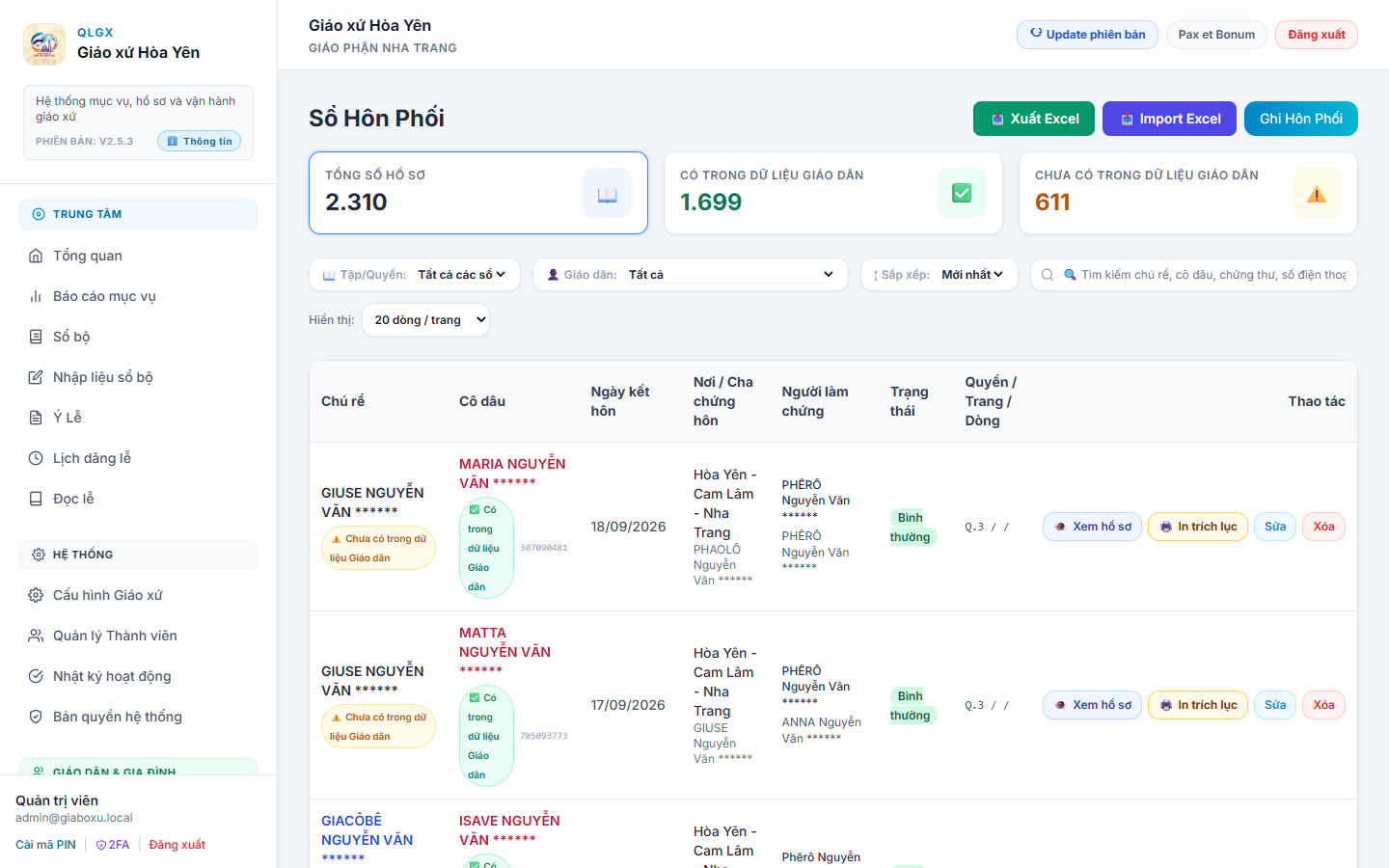Open Xem hồ sơ for MARIA NGUYỄN VĂN row
Viewport: 1389px width, 868px height.
coord(1093,527)
